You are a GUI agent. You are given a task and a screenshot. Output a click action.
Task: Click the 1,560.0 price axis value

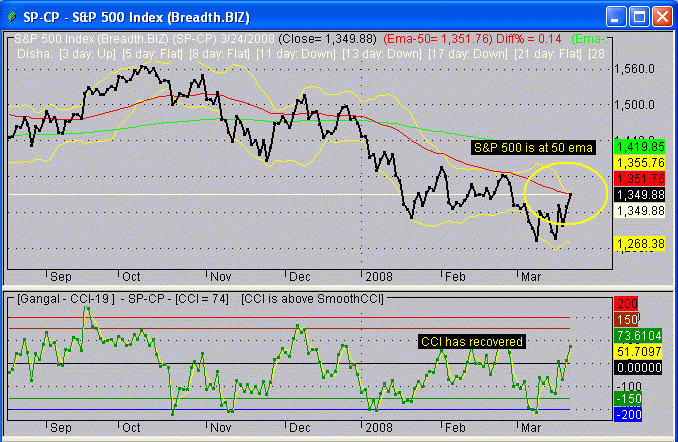[634, 69]
